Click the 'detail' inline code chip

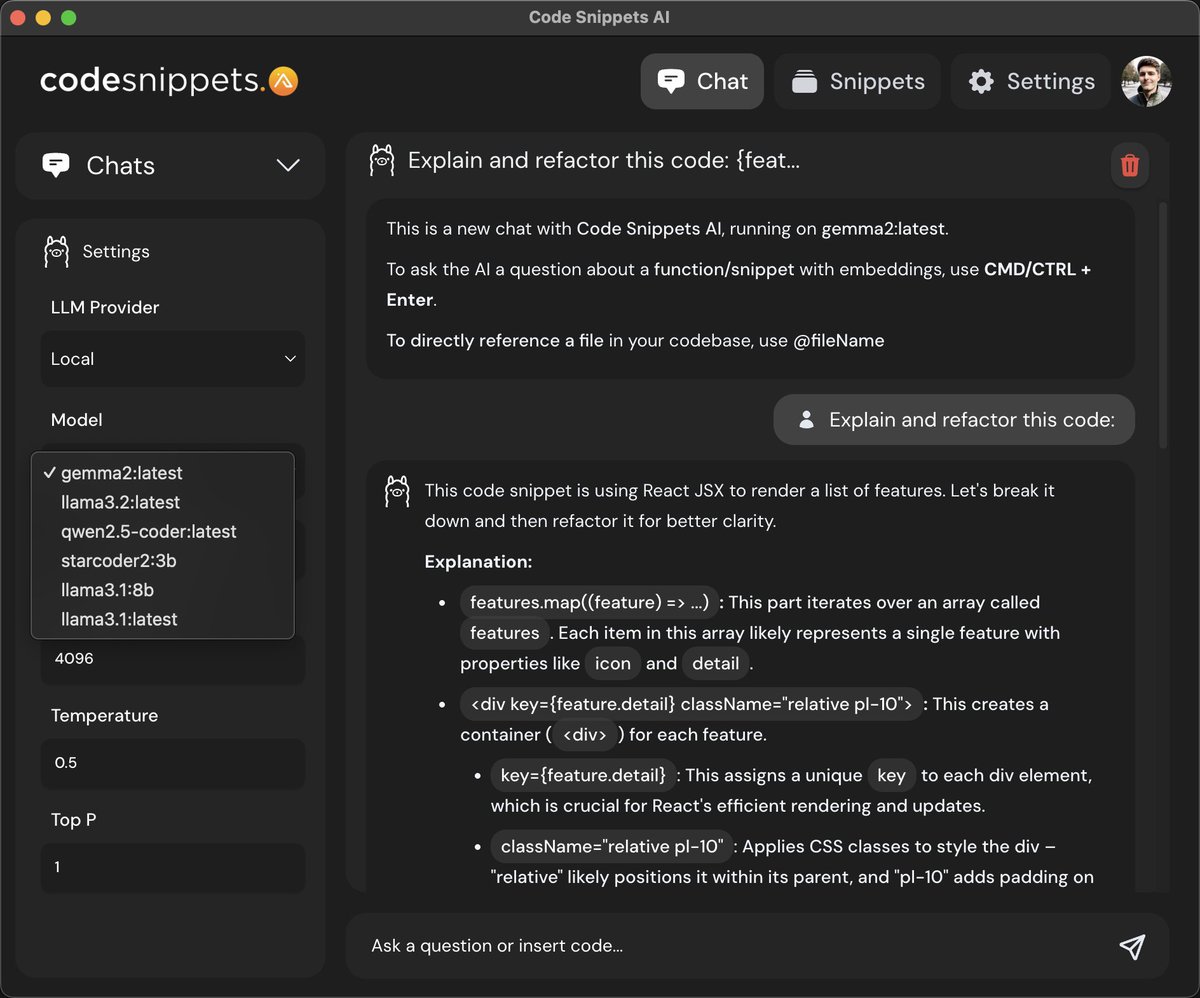tap(716, 663)
